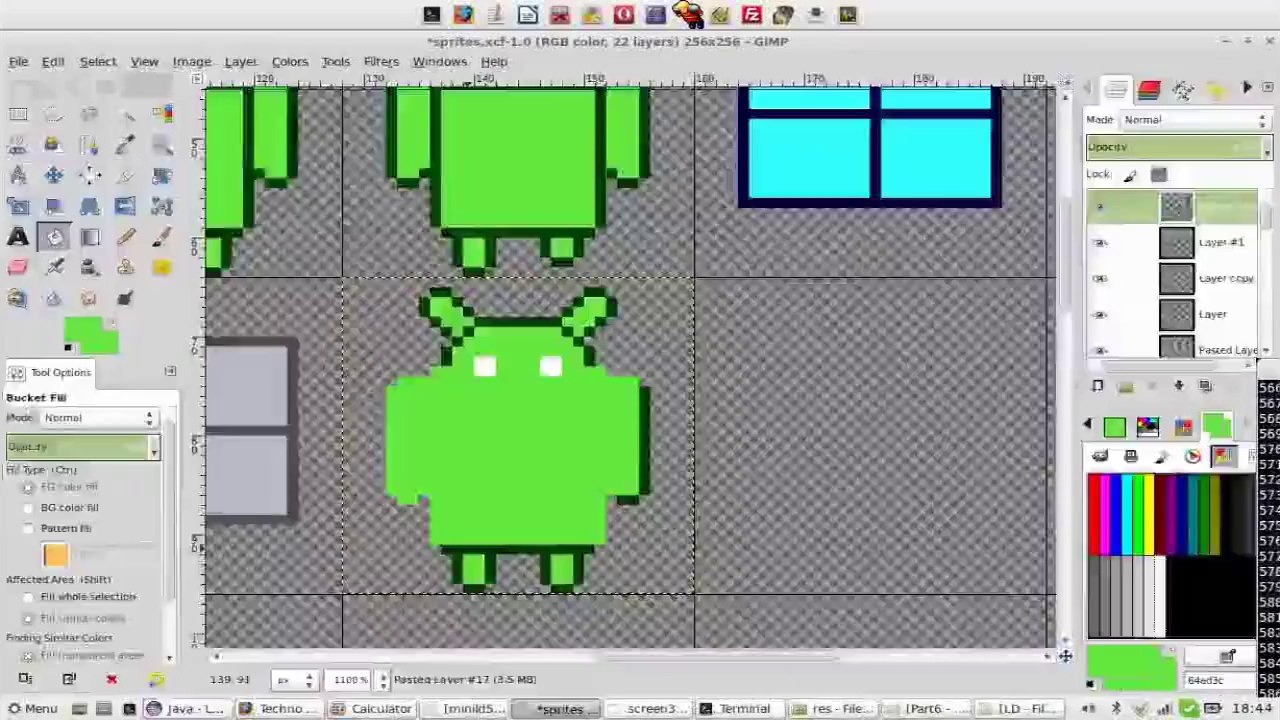Screen dimensions: 1280x720
Task: Open layer Mode dropdown in Layers panel
Action: pos(1194,120)
